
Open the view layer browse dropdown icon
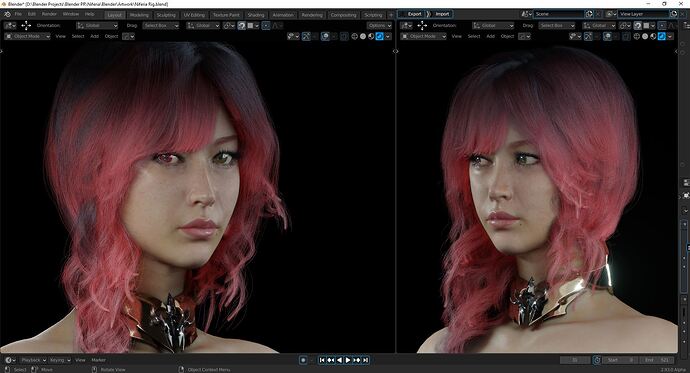[611, 14]
